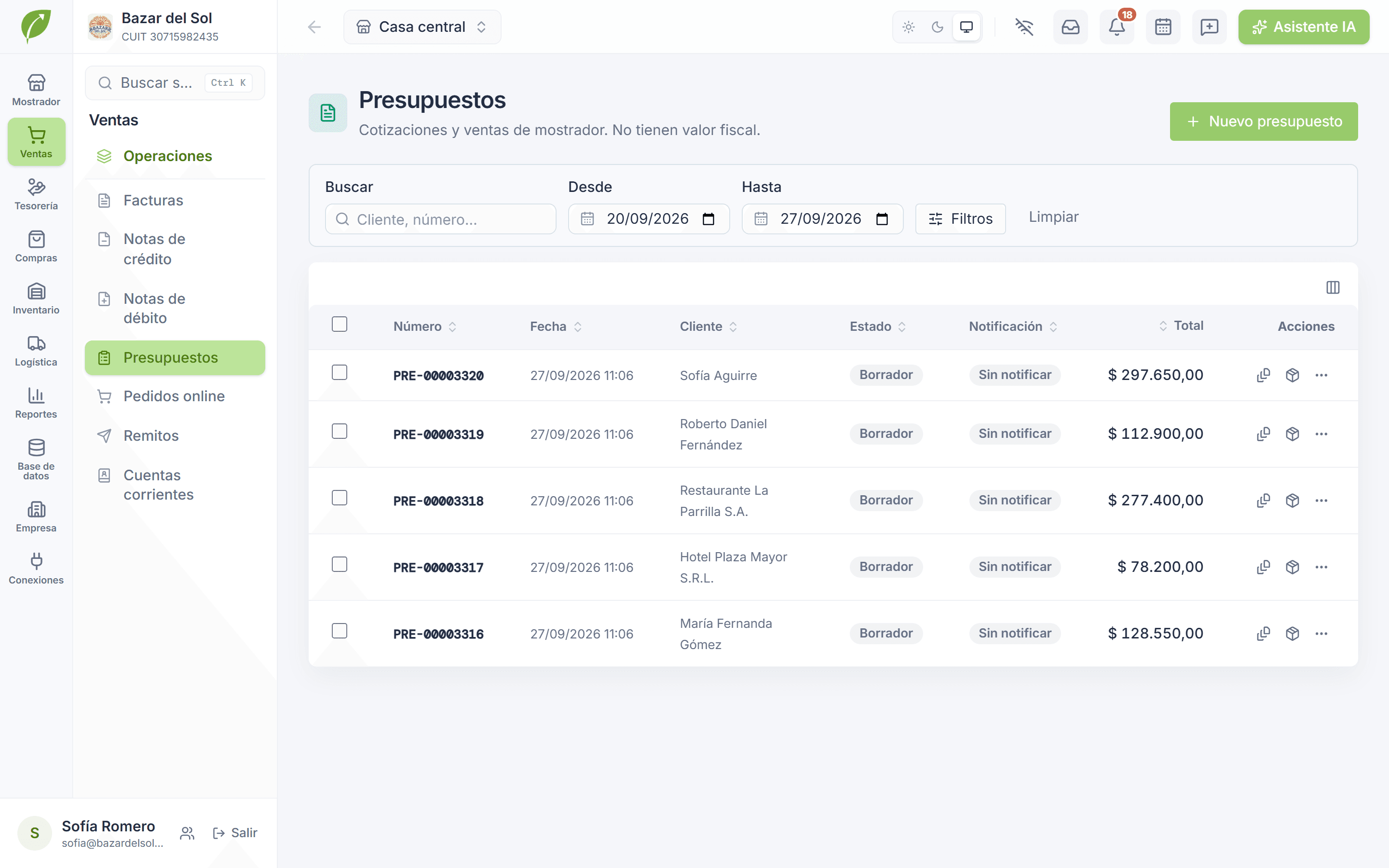
Task: Open Base de datos section
Action: pyautogui.click(x=36, y=459)
